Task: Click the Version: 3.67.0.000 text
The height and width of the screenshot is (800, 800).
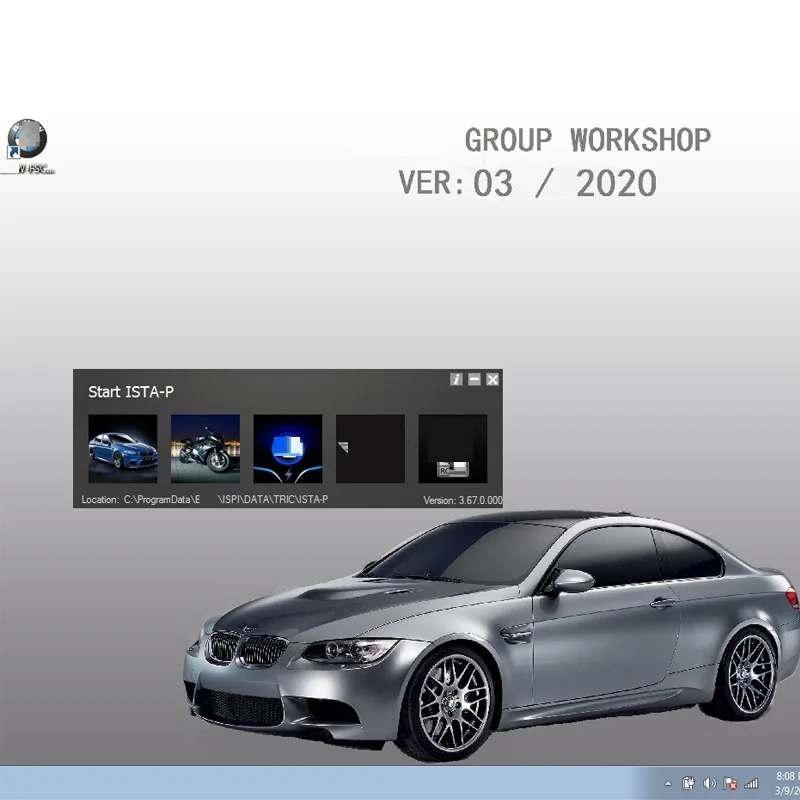Action: (463, 500)
